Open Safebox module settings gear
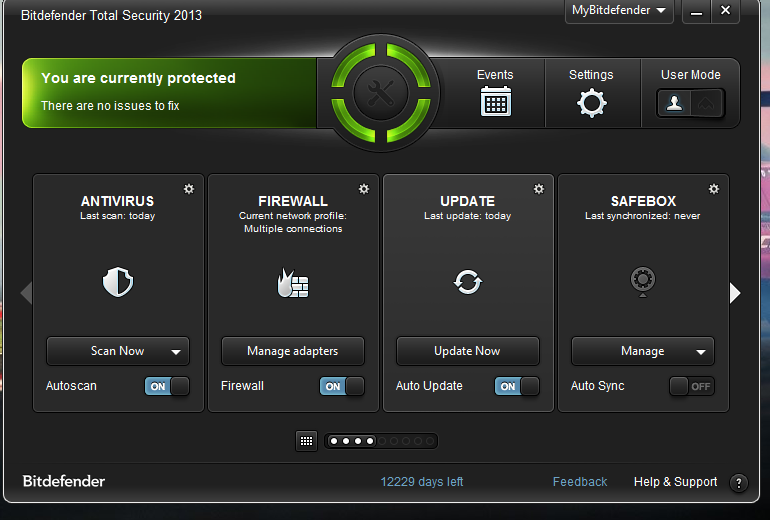Screen dimensions: 770x520 pyautogui.click(x=714, y=189)
